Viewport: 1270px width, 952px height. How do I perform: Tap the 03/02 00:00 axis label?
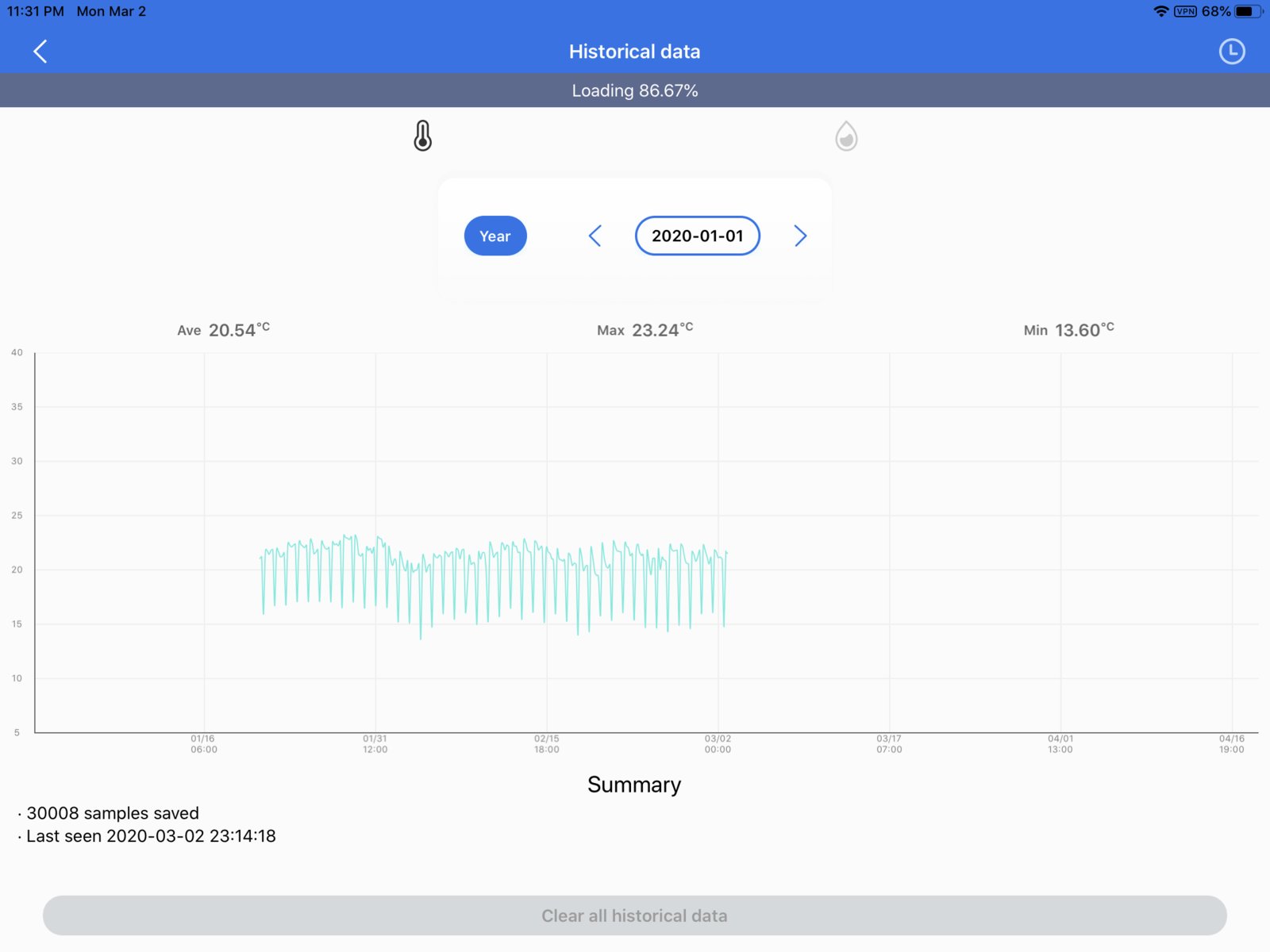coord(718,744)
